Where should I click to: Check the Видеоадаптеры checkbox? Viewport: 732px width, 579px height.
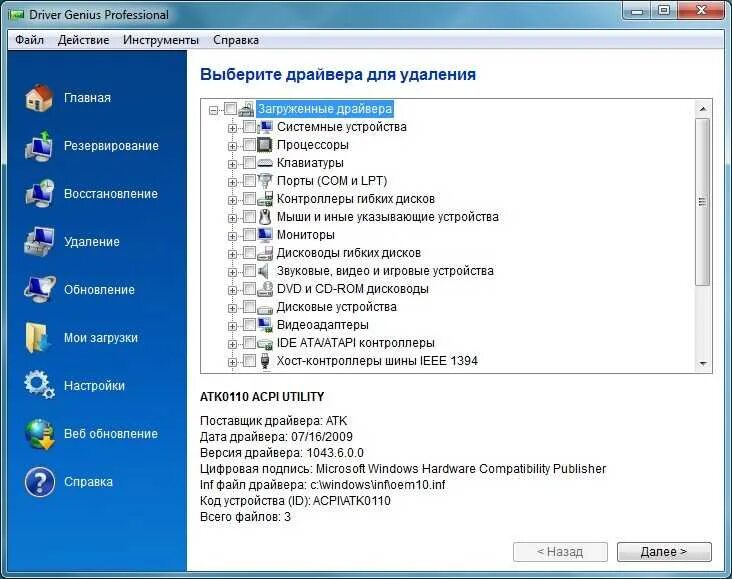[249, 325]
